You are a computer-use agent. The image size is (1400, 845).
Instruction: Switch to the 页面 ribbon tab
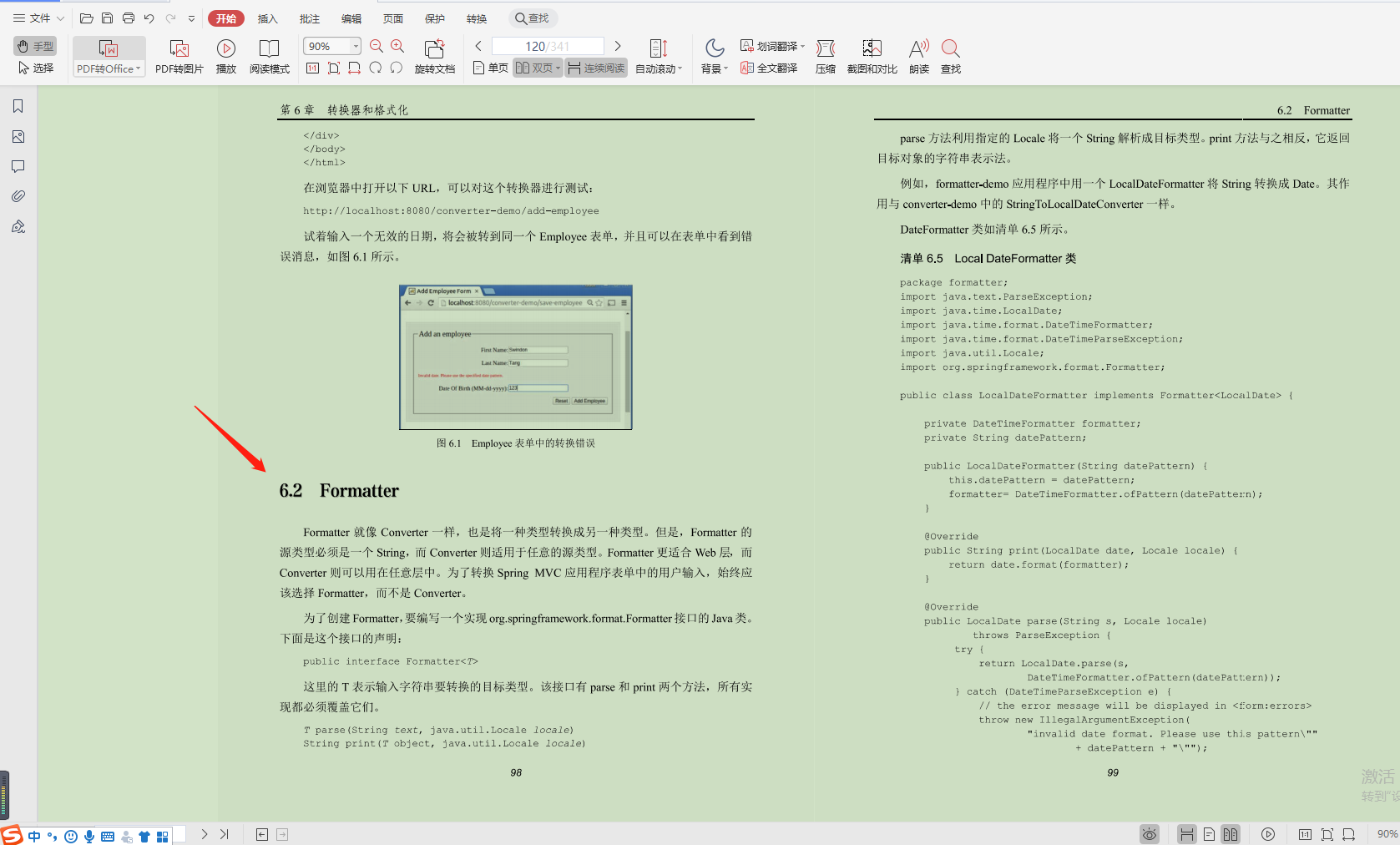(x=392, y=18)
